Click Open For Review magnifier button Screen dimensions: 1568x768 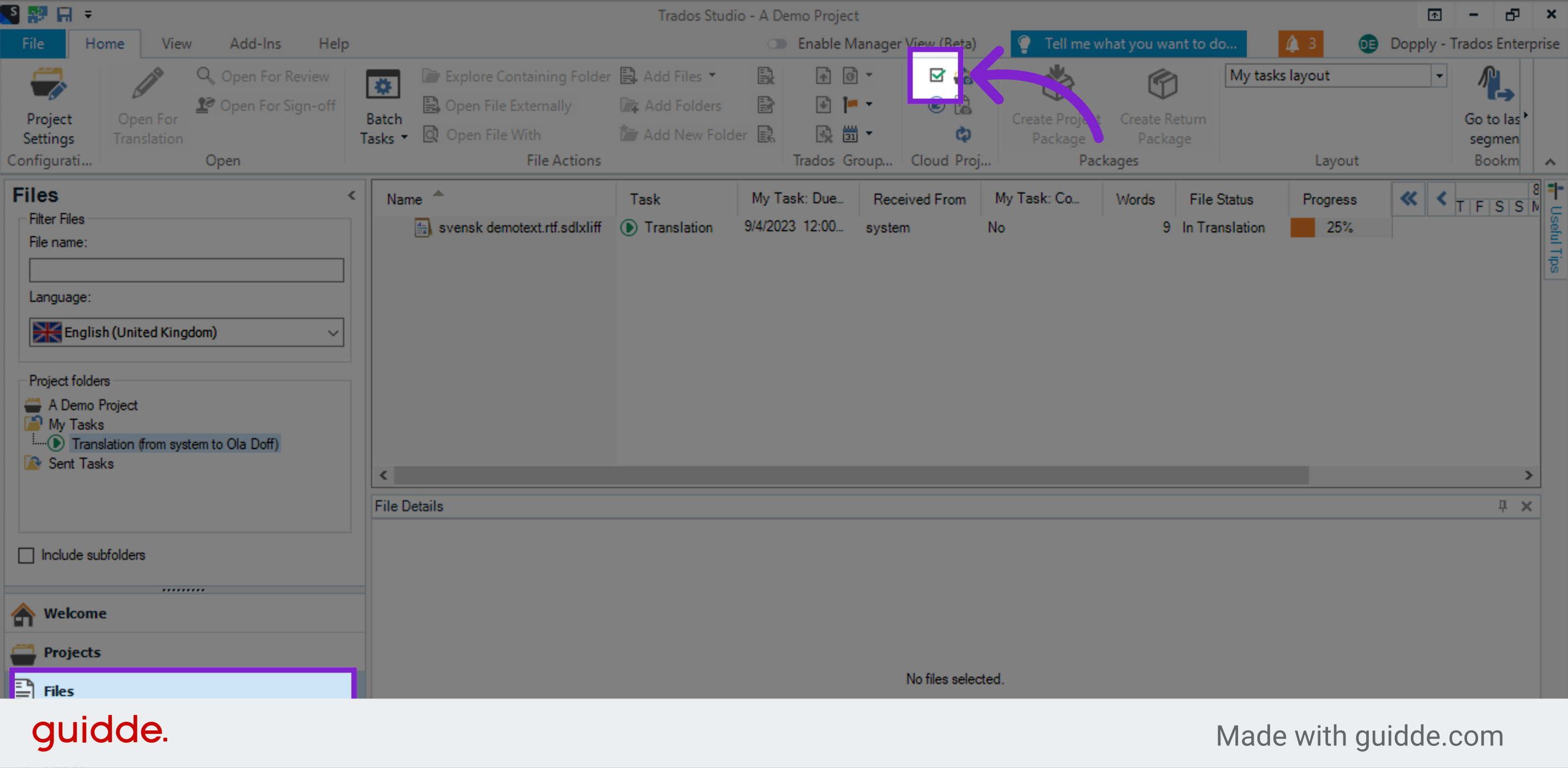coord(263,76)
